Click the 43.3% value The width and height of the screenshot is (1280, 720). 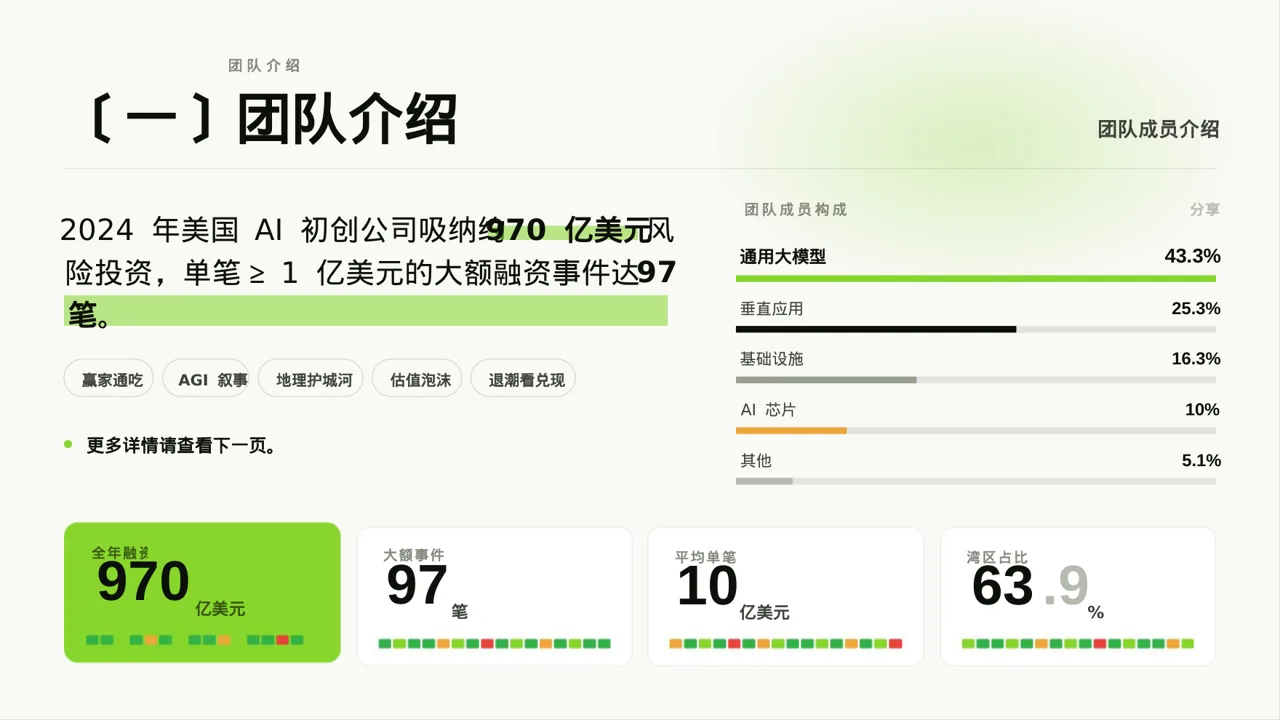[1192, 257]
